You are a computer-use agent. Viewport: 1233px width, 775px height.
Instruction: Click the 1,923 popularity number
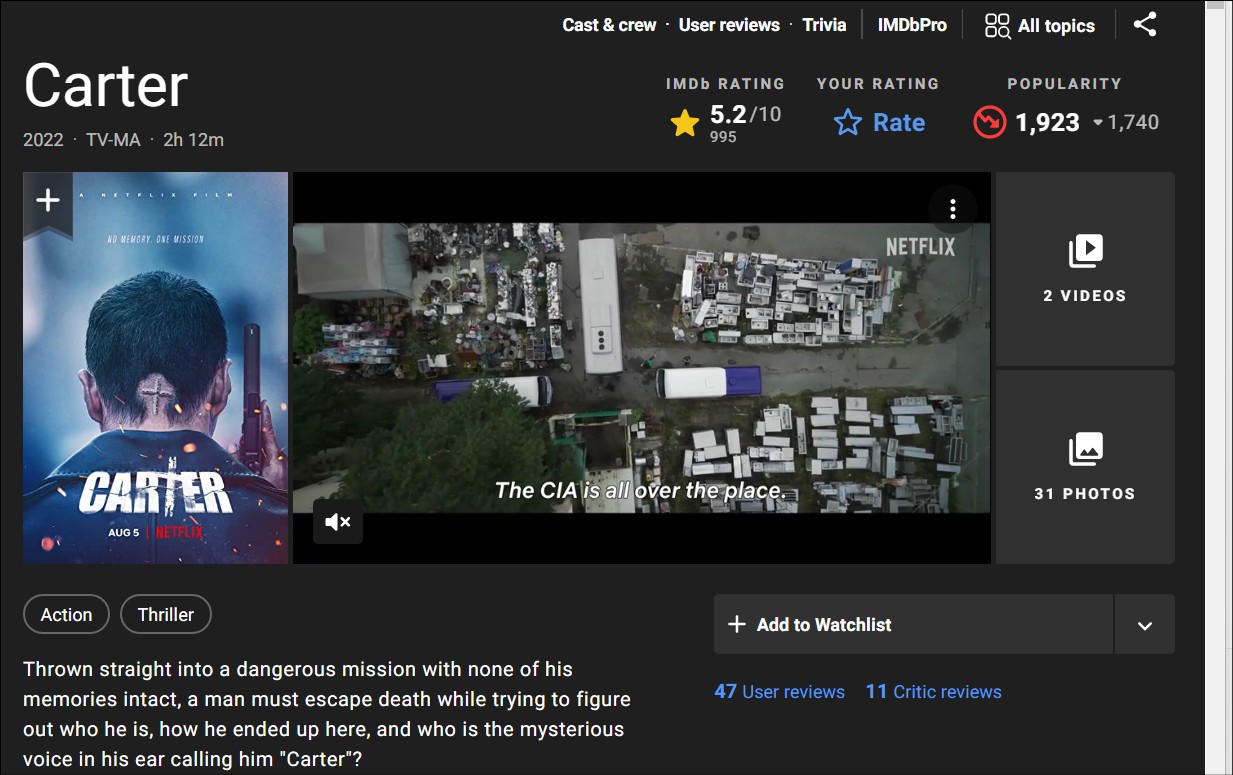point(1047,123)
